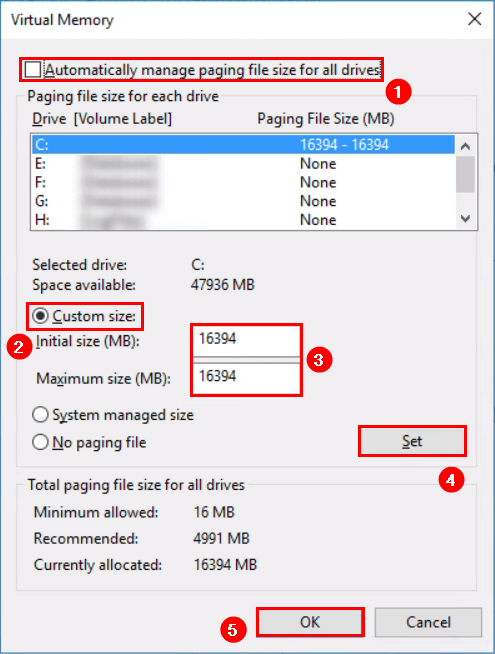Image resolution: width=495 pixels, height=654 pixels.
Task: Click the Set button
Action: pos(412,441)
